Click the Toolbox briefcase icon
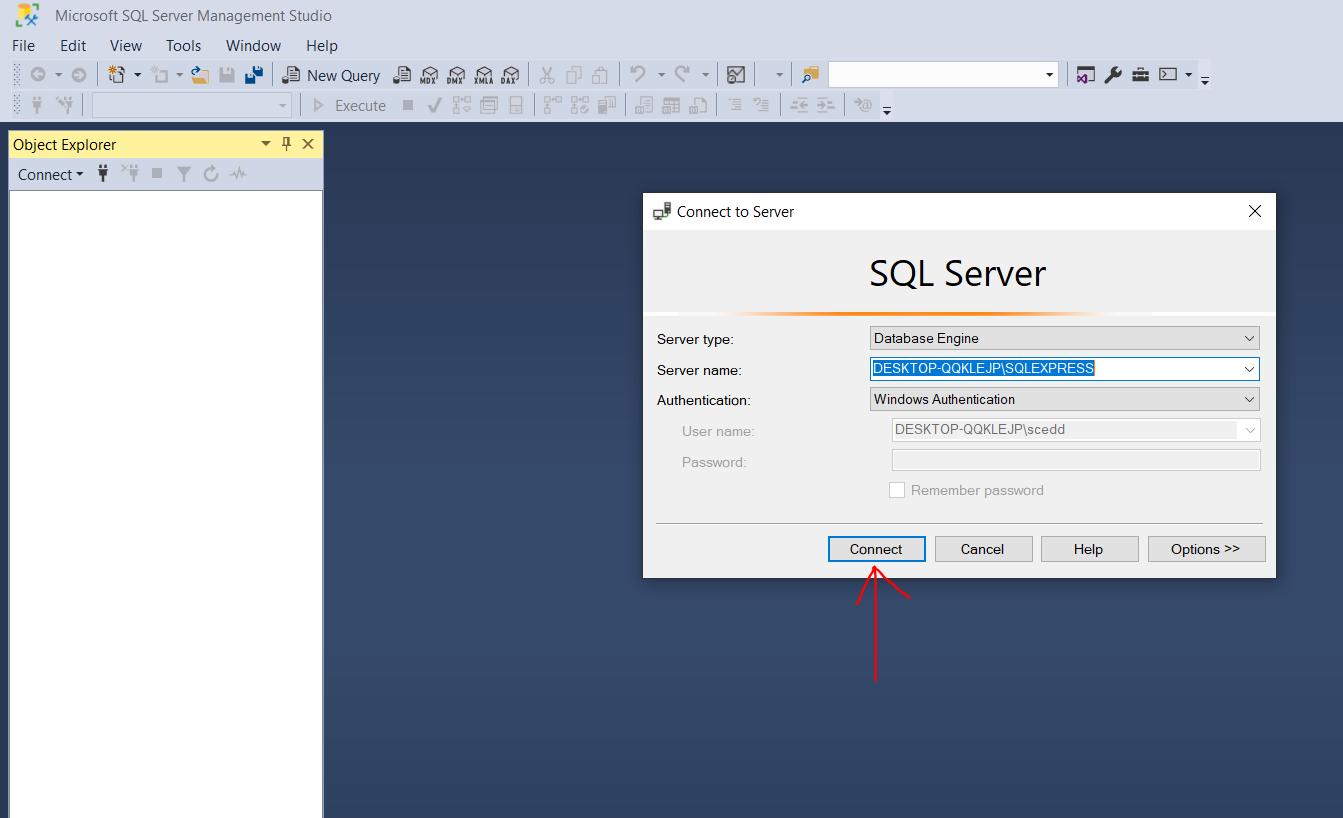Viewport: 1343px width, 818px height. click(1140, 75)
